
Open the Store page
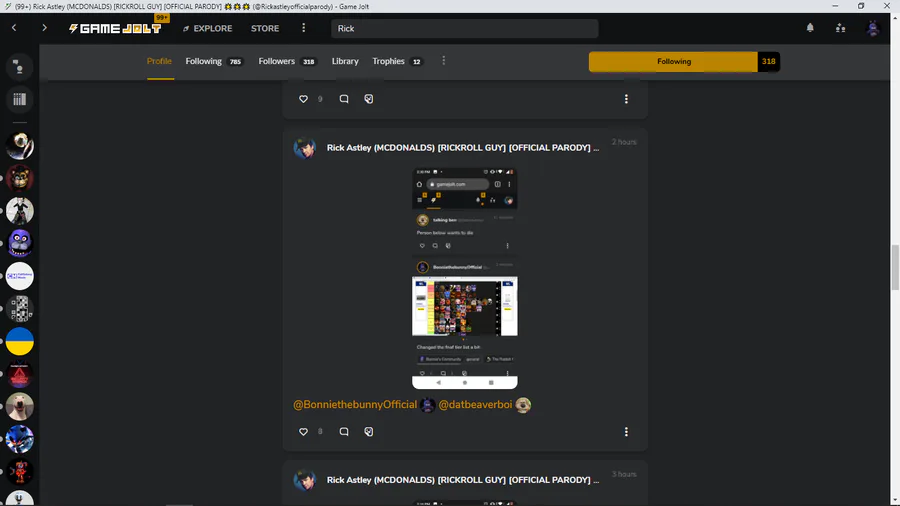(x=265, y=28)
